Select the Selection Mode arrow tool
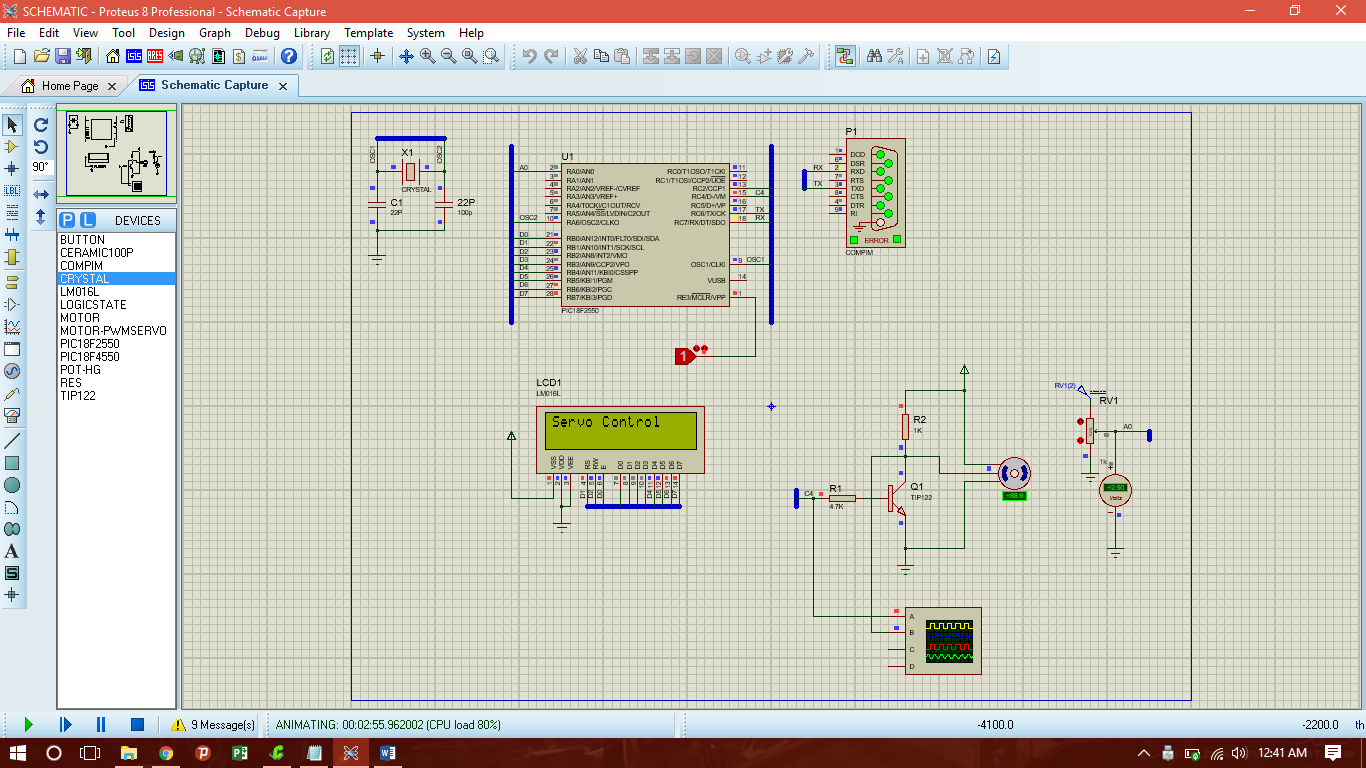This screenshot has height=768, width=1366. coord(12,125)
